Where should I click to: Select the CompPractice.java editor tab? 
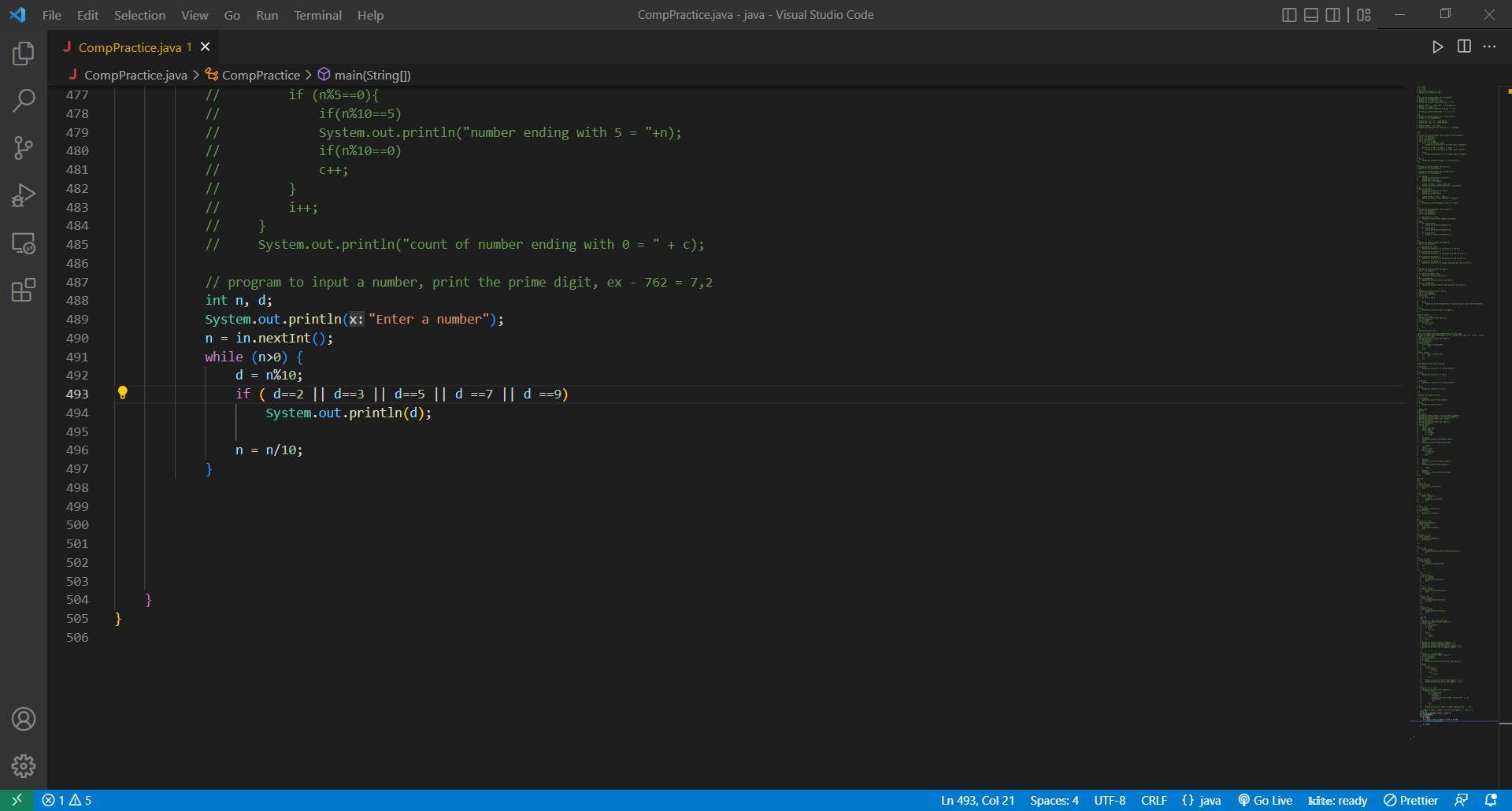coord(129,47)
